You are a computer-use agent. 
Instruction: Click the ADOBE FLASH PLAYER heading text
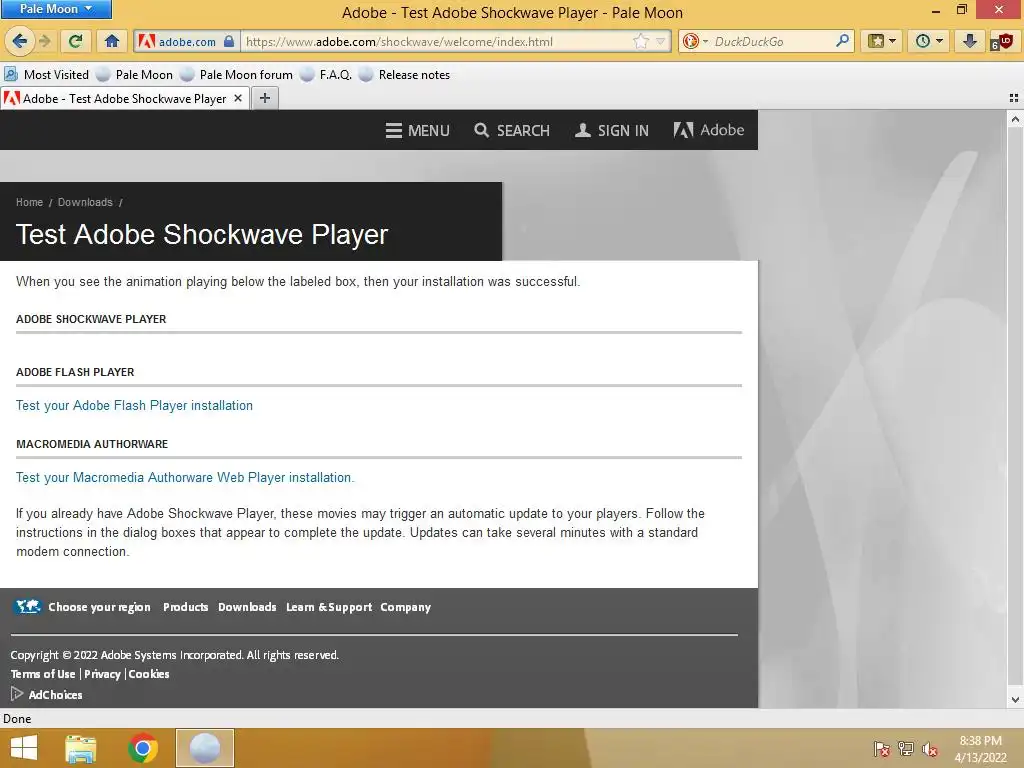pos(75,372)
